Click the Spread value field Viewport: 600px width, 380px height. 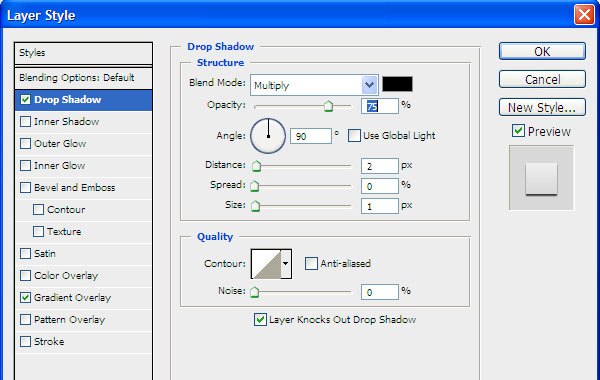pyautogui.click(x=380, y=186)
